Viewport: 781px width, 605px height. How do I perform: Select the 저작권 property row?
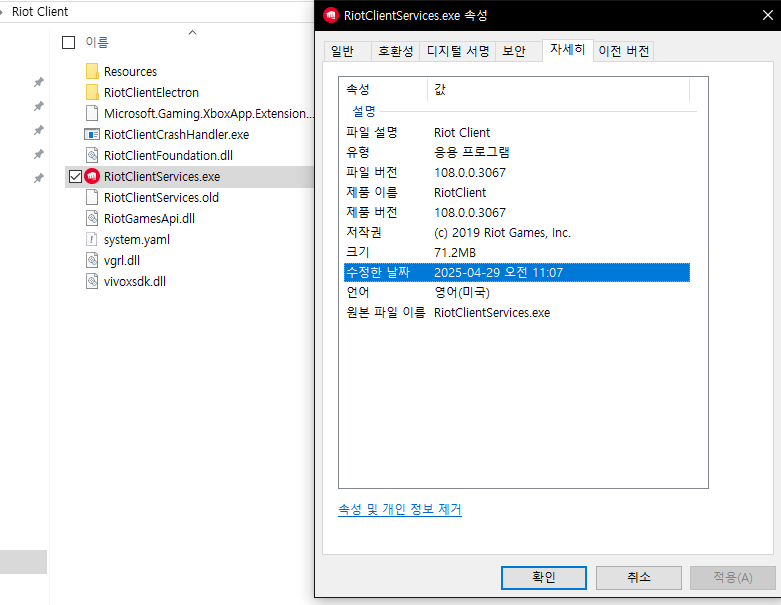[517, 233]
